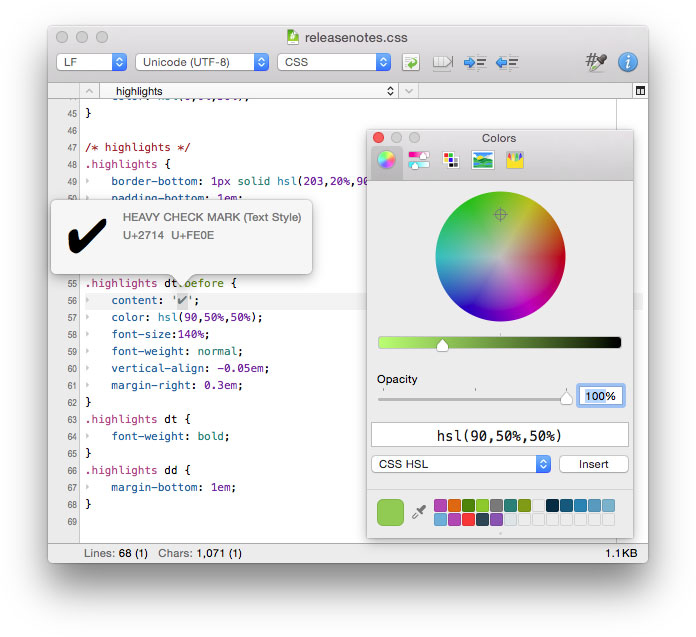696x637 pixels.
Task: Pick a color with the eyedropper
Action: pos(419,512)
